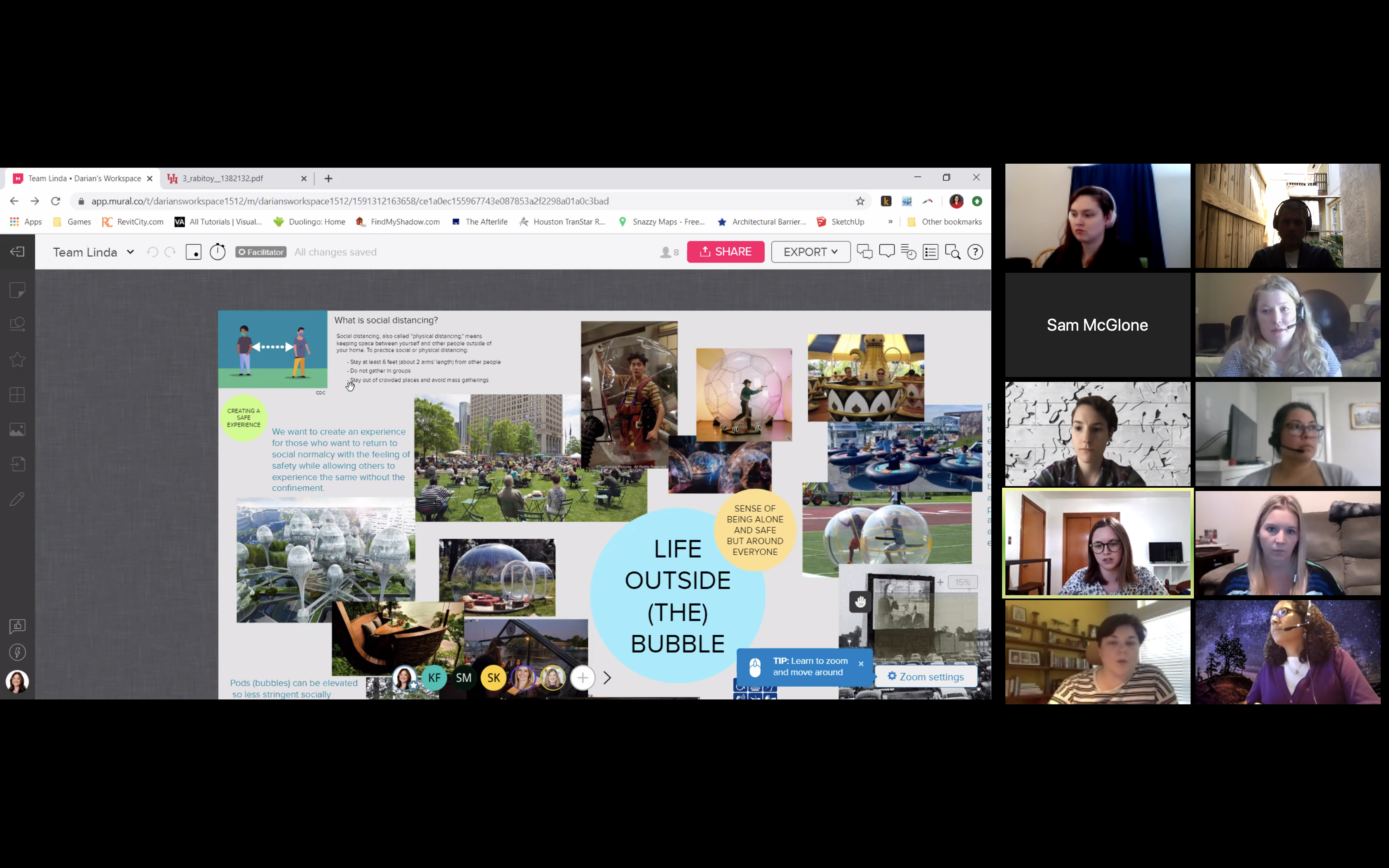The image size is (1389, 868).
Task: Toggle hand move mode on canvas
Action: coord(860,602)
